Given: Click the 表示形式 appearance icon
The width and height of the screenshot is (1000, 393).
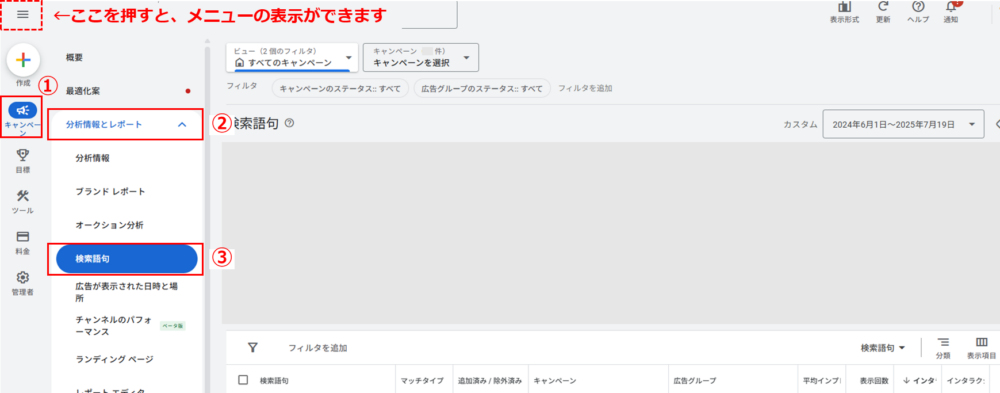Looking at the screenshot, I should [844, 7].
